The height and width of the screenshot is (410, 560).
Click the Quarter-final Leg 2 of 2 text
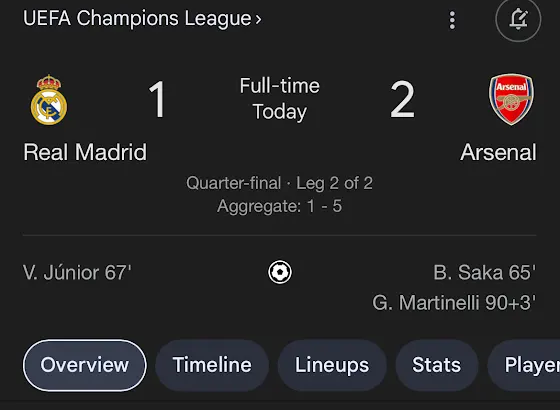[280, 183]
